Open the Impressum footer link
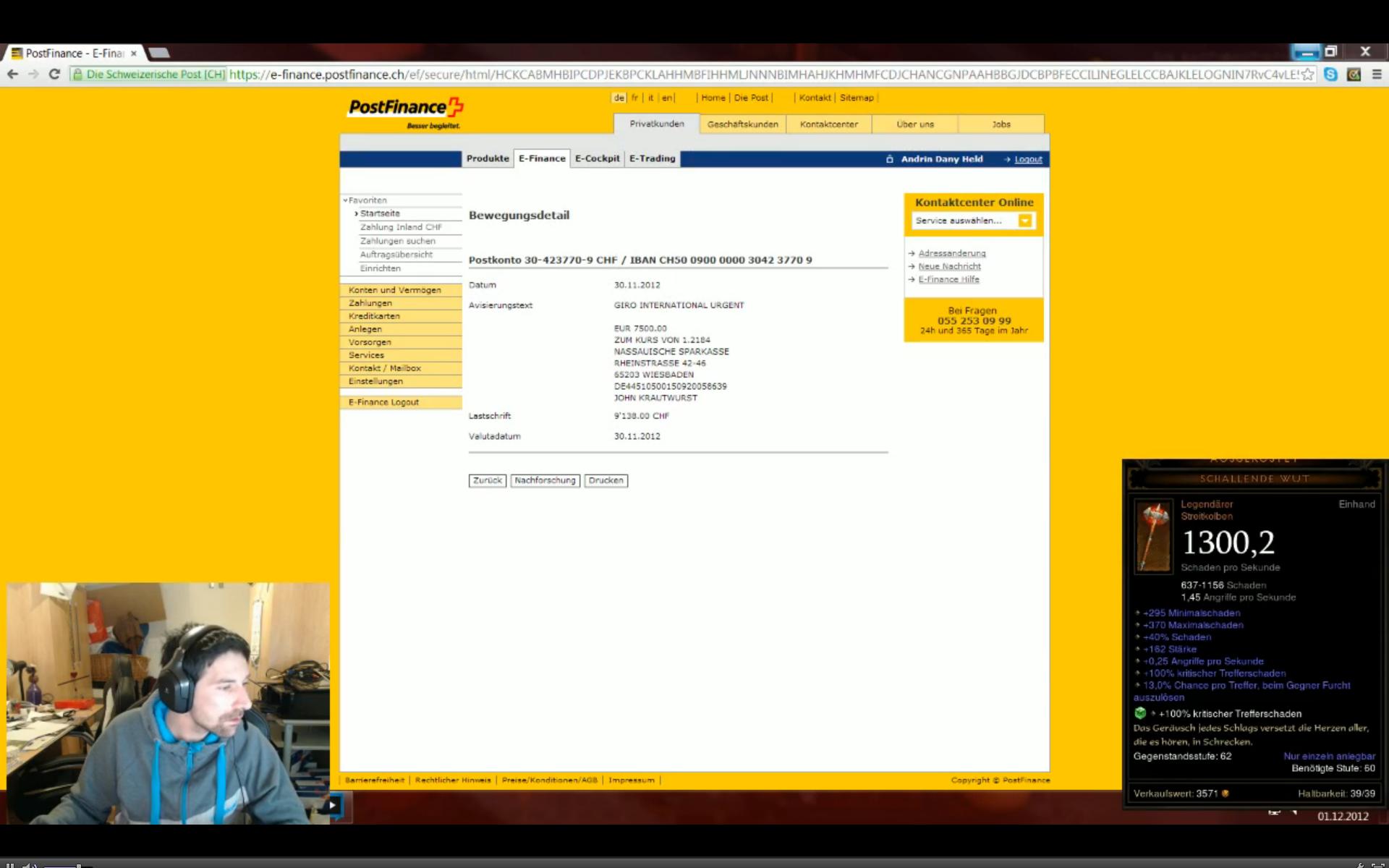Image resolution: width=1389 pixels, height=868 pixels. pos(632,780)
